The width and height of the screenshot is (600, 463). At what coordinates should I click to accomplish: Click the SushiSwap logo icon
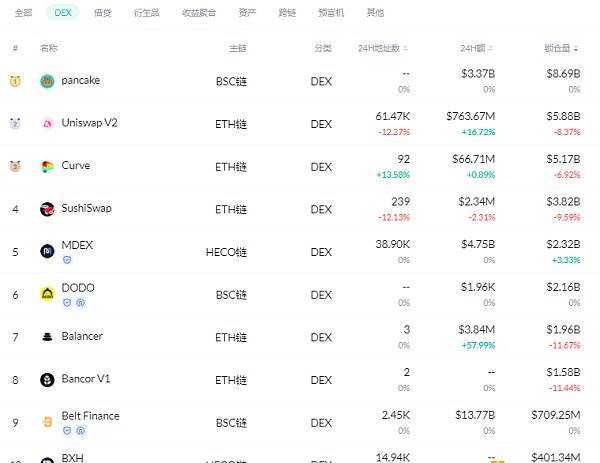(47, 209)
